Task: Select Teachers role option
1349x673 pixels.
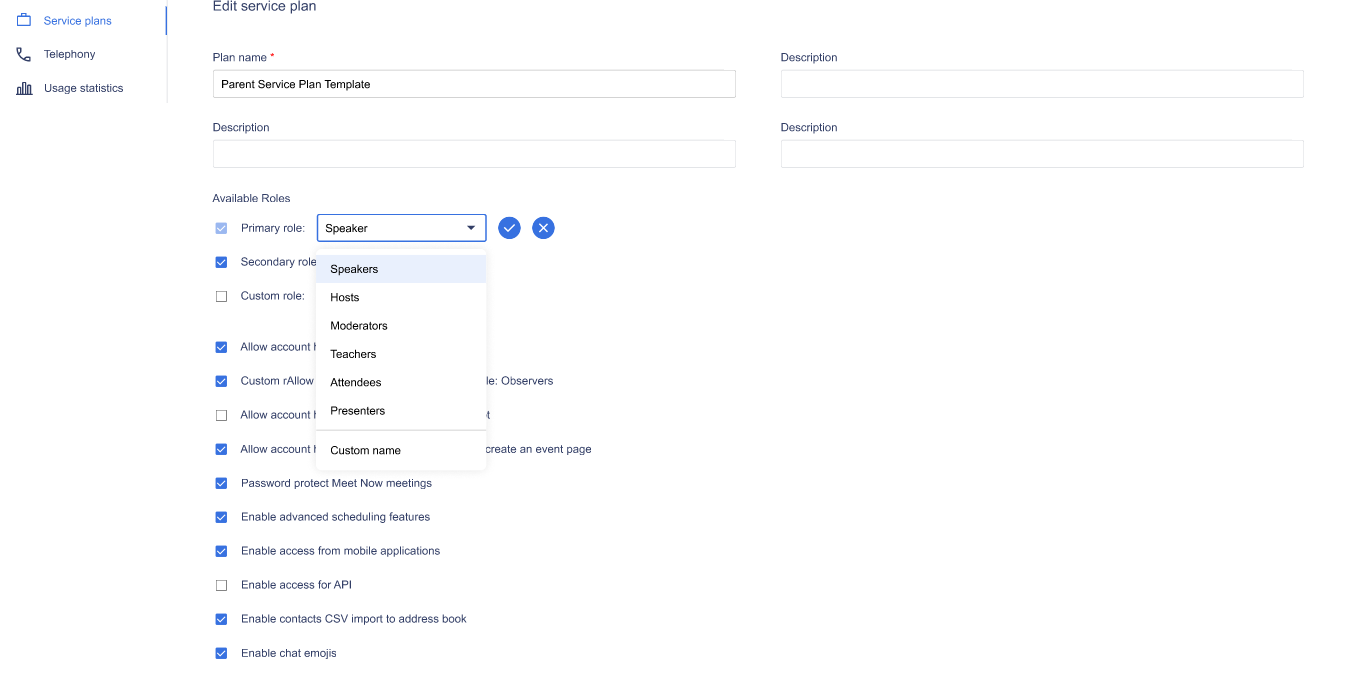Action: pyautogui.click(x=353, y=354)
